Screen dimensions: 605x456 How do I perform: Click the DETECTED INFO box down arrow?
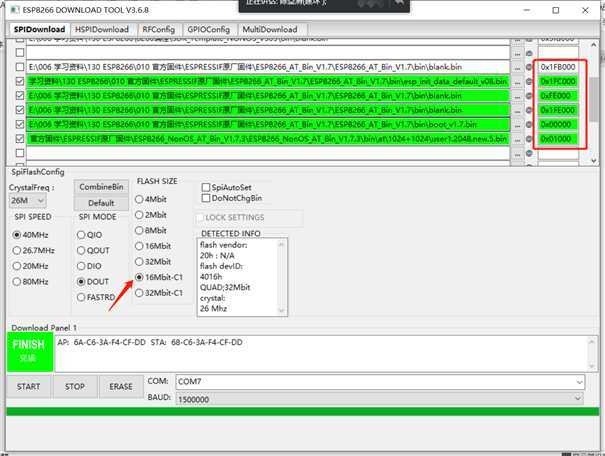tap(281, 311)
